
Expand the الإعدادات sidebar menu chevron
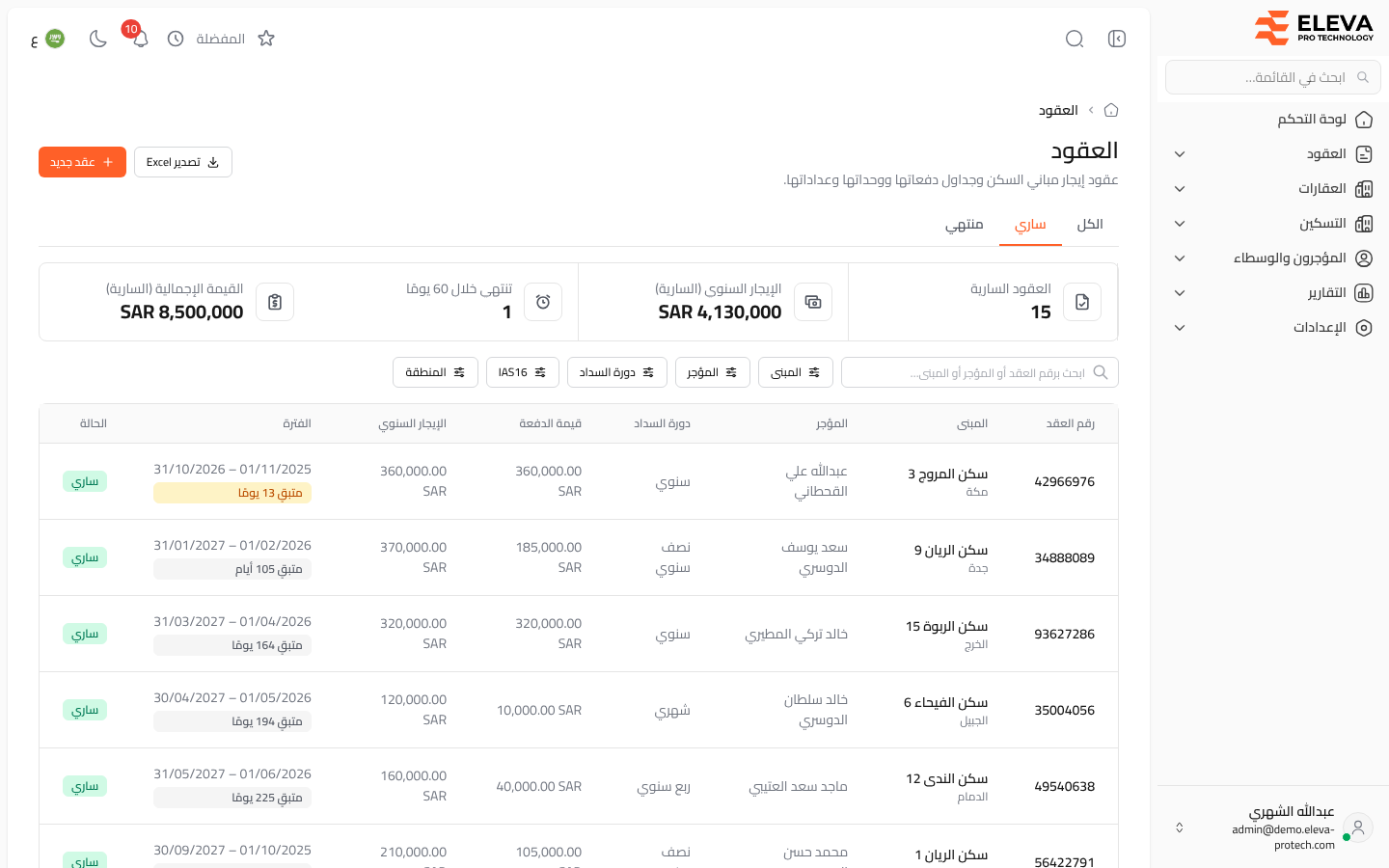(x=1180, y=328)
